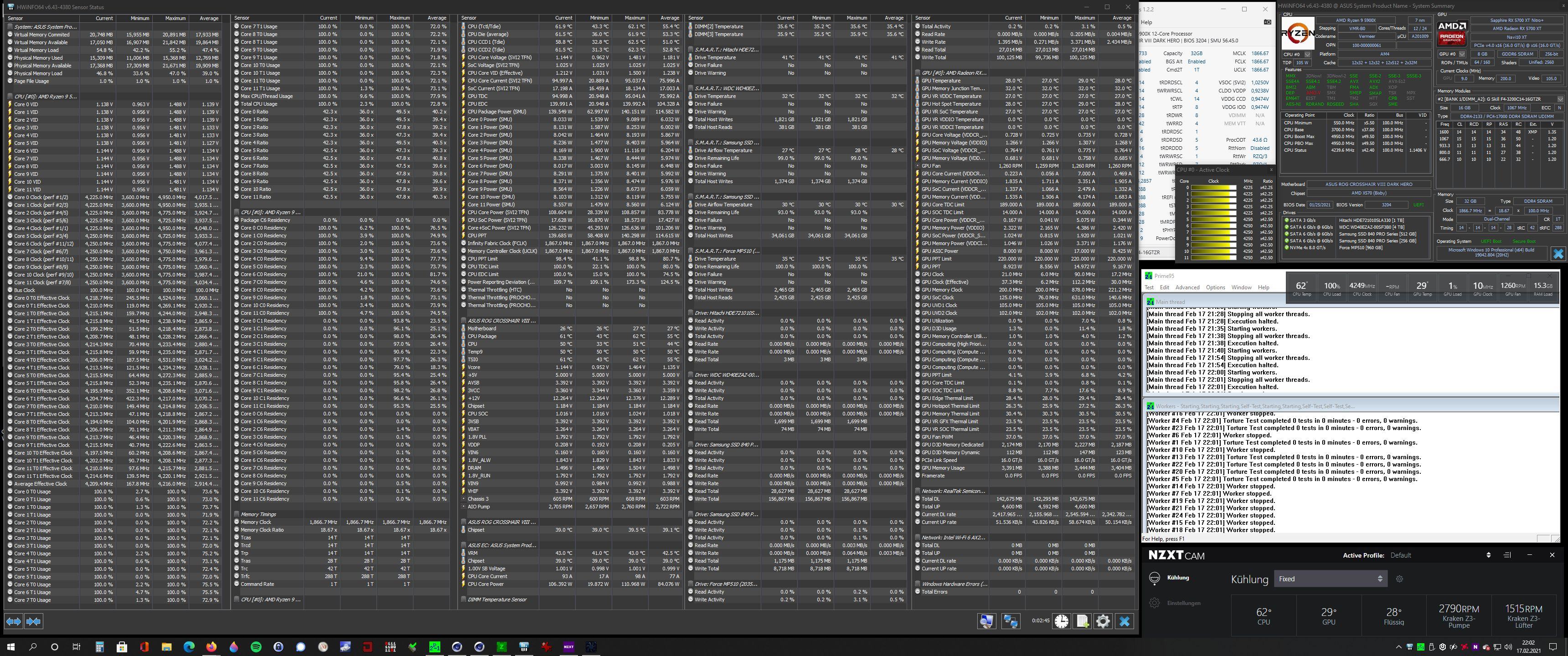Open Cortana circle on taskbar
This screenshot has width=1568, height=656.
[x=54, y=646]
